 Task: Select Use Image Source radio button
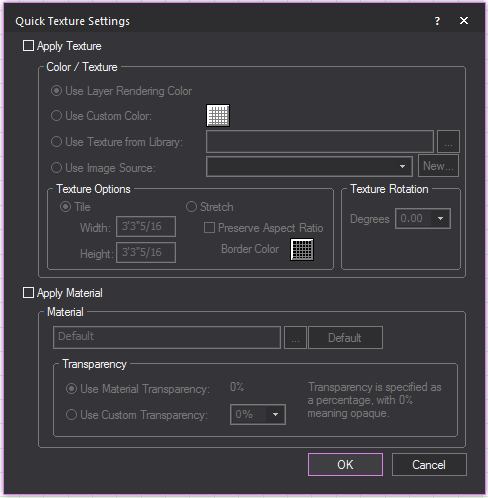pyautogui.click(x=56, y=167)
